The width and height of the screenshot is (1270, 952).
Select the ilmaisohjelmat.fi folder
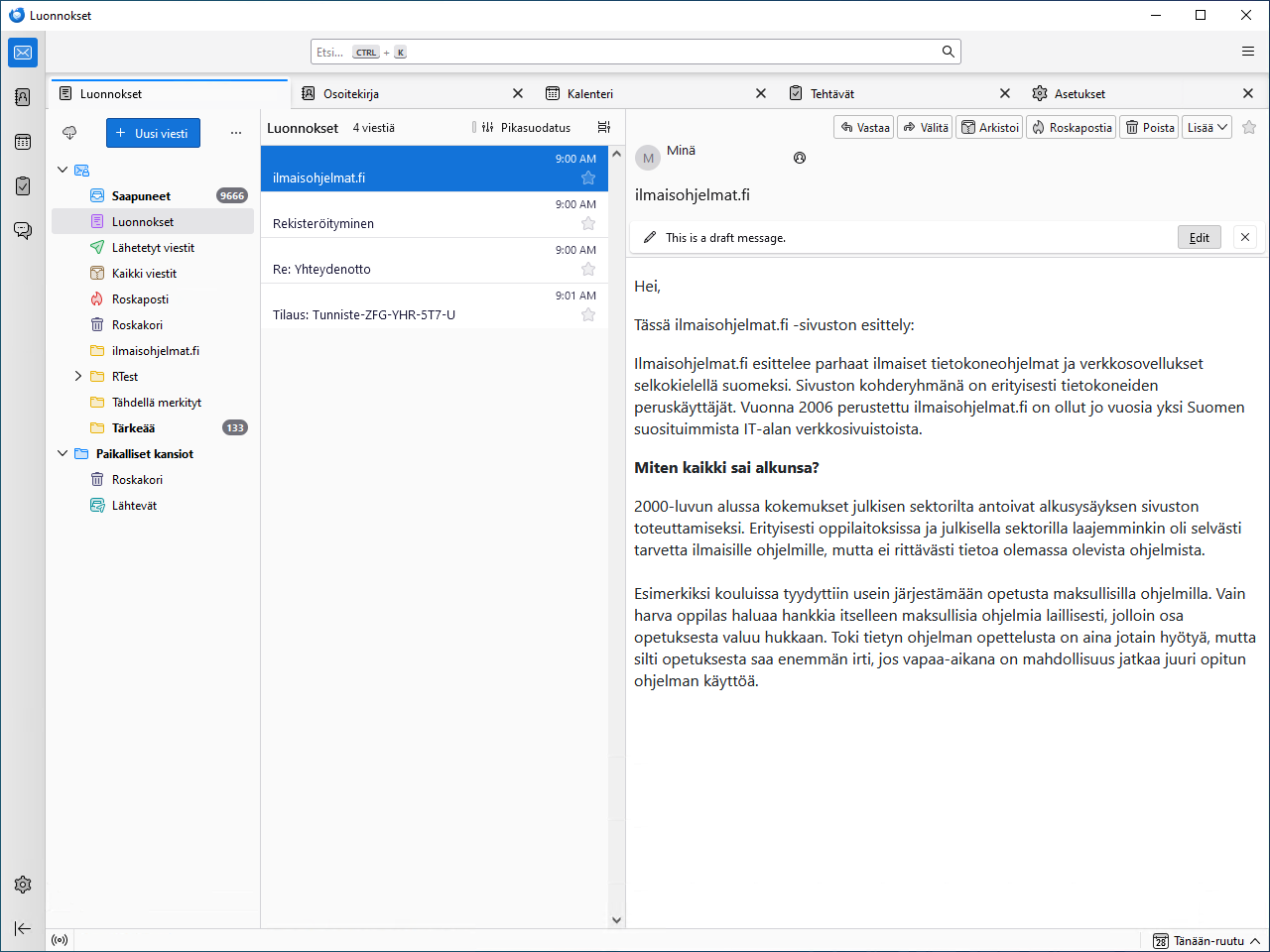153,350
